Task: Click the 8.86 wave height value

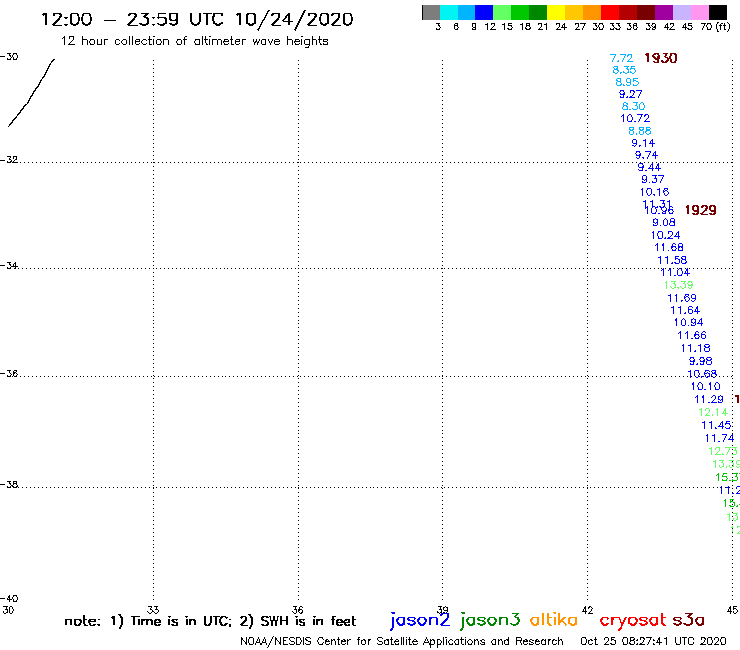Action: 640,131
